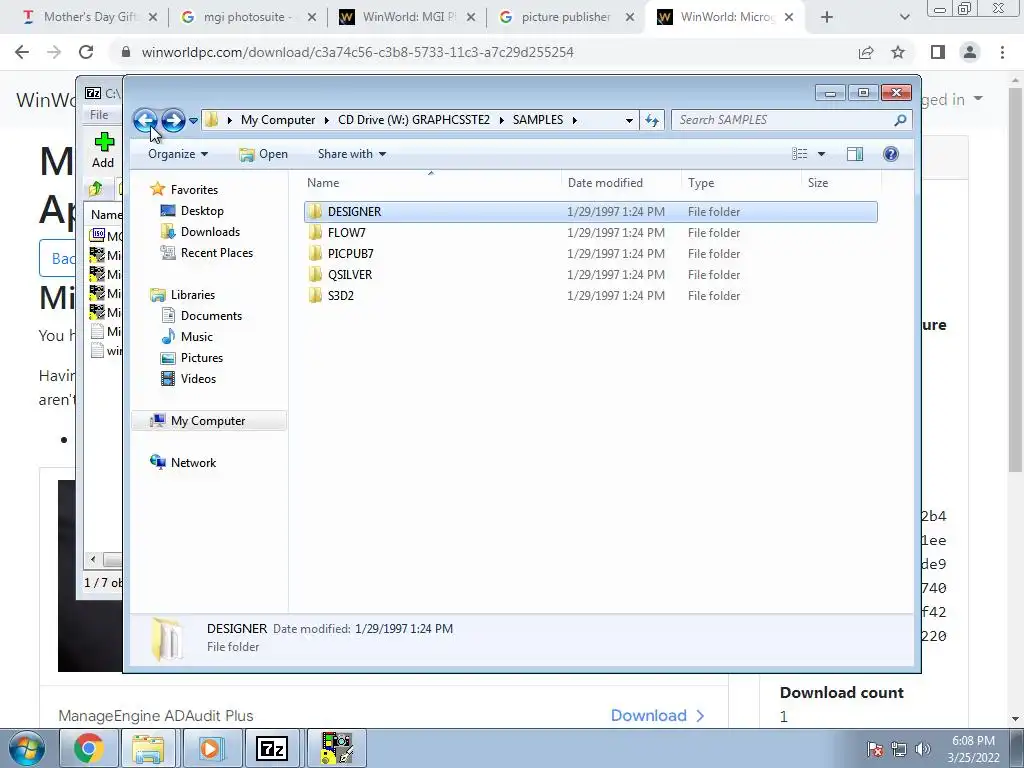
Task: Select CD Drive (W:) GRAPHCSSTE2 breadcrumb
Action: [413, 120]
